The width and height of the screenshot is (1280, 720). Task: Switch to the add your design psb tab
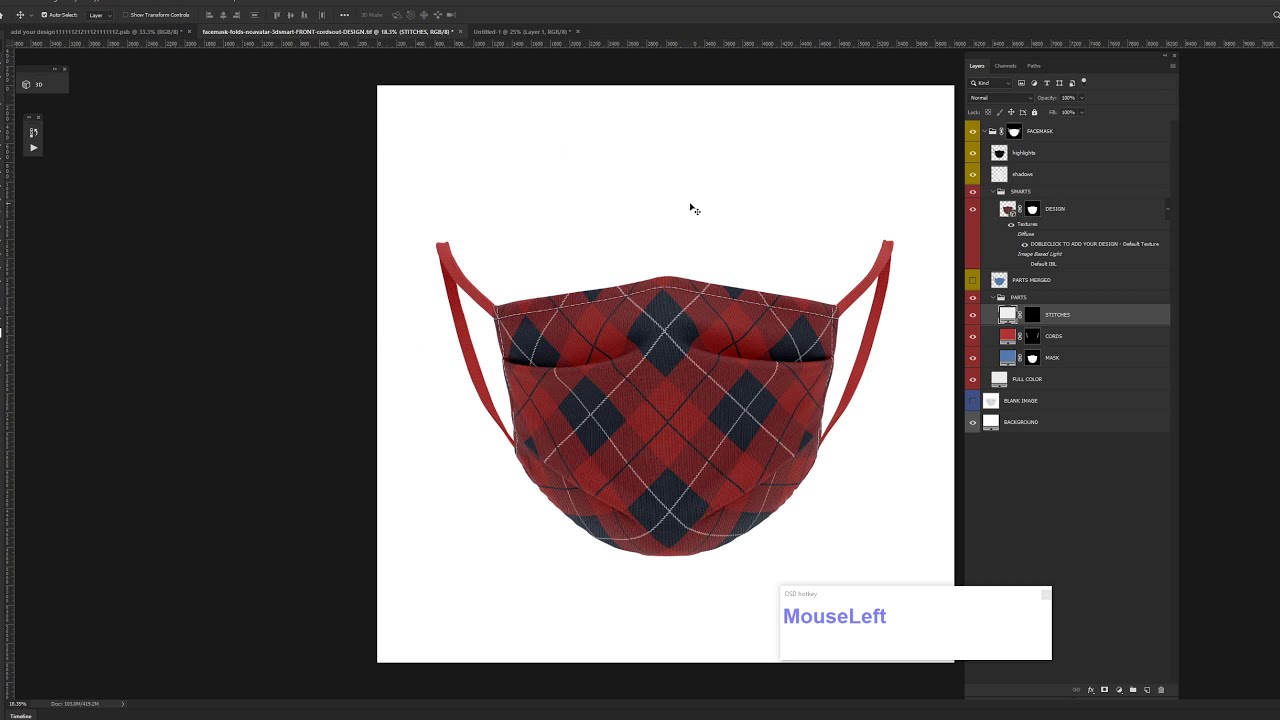(x=96, y=32)
